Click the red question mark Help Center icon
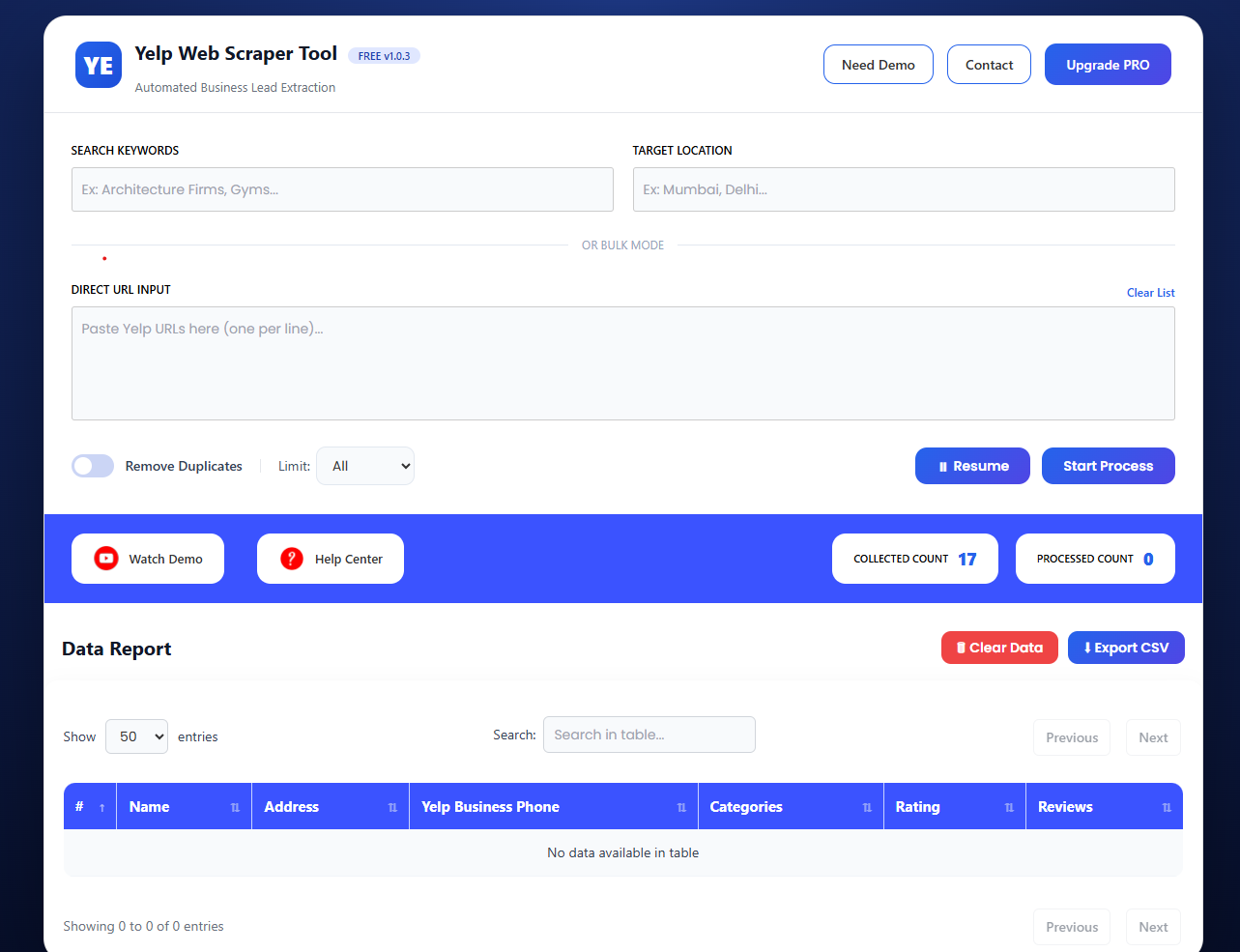Screen dimensions: 1240x952 (x=291, y=559)
